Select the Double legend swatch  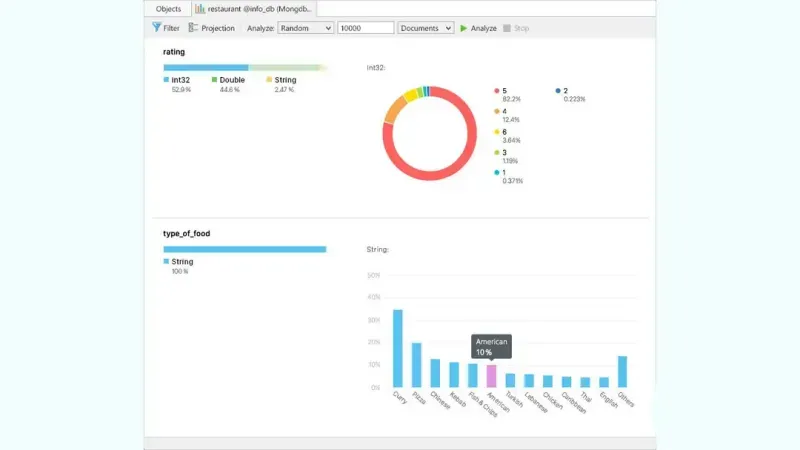214,80
